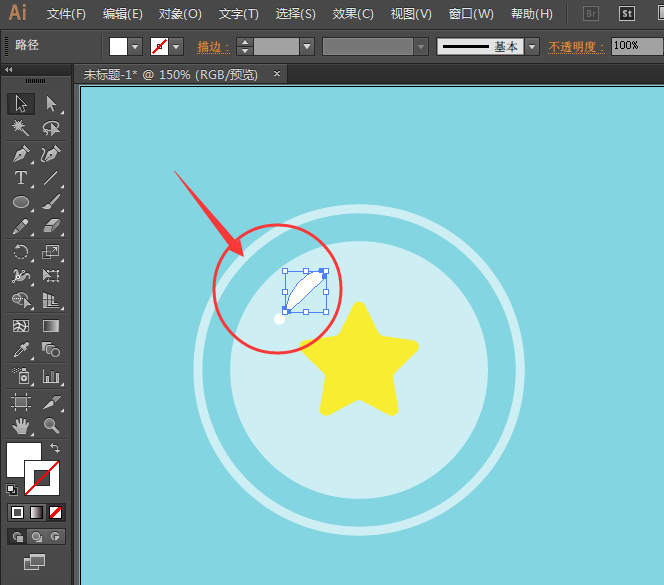The height and width of the screenshot is (585, 664).
Task: Click the 描边 stroke panel link
Action: tap(213, 47)
